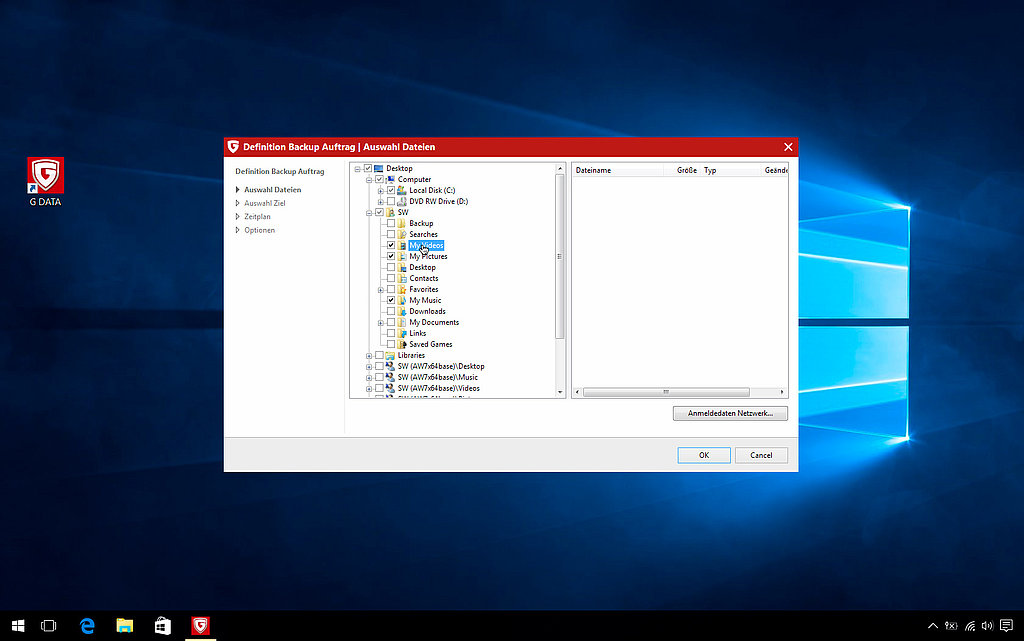Click the Anmeldedaten Netzwerk button

(x=730, y=413)
